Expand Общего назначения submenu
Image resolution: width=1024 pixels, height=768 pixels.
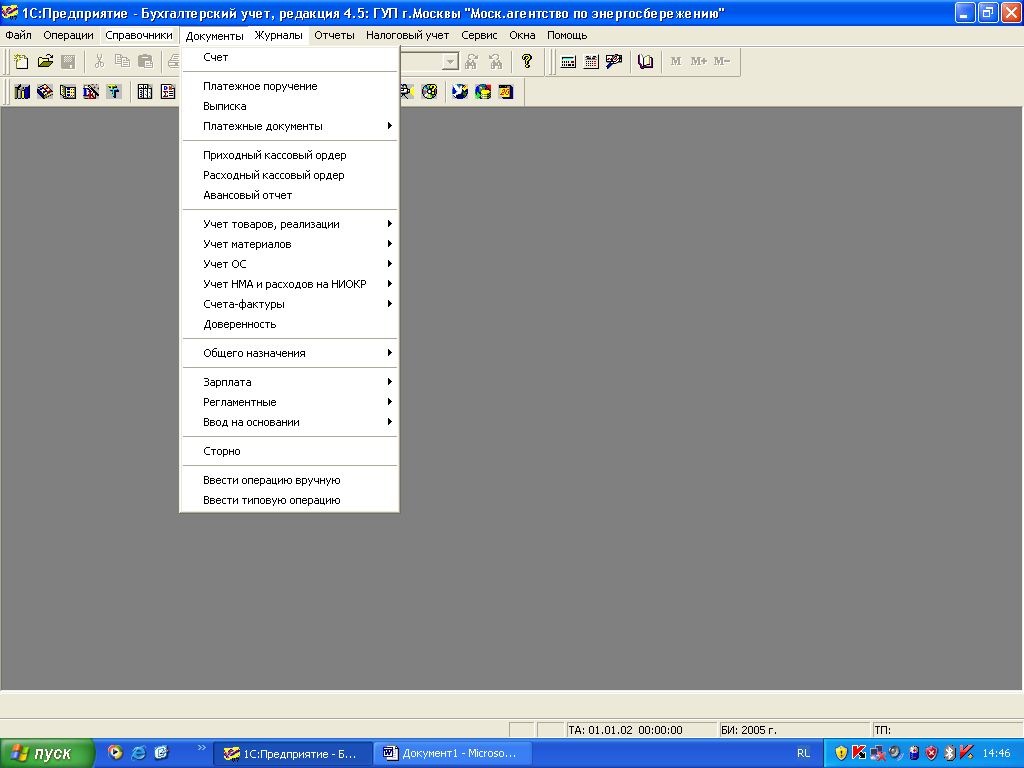pos(289,353)
